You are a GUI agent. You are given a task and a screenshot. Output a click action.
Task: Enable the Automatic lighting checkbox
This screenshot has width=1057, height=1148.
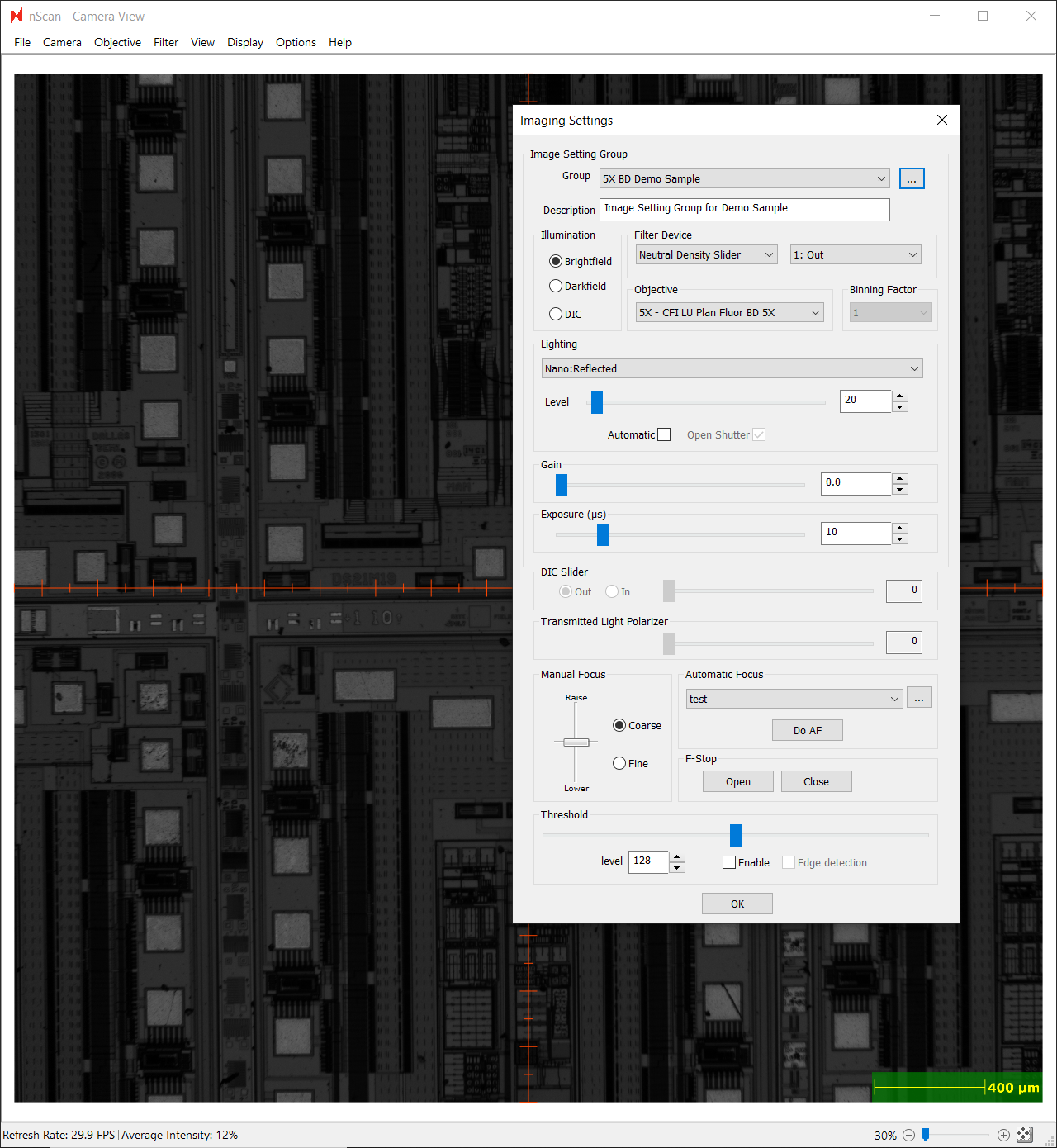664,435
